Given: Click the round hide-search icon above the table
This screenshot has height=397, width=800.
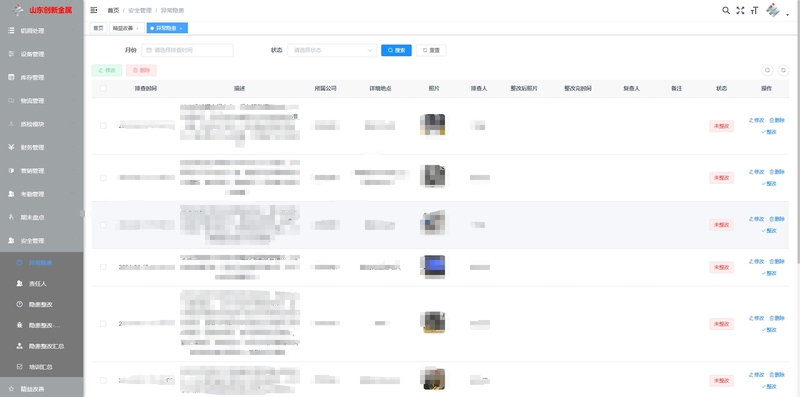Looking at the screenshot, I should [767, 70].
